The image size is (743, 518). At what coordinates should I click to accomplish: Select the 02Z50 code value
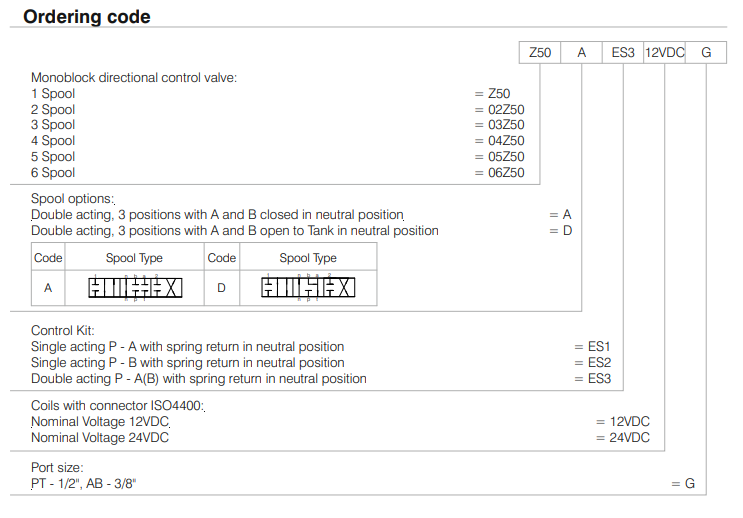pos(506,110)
